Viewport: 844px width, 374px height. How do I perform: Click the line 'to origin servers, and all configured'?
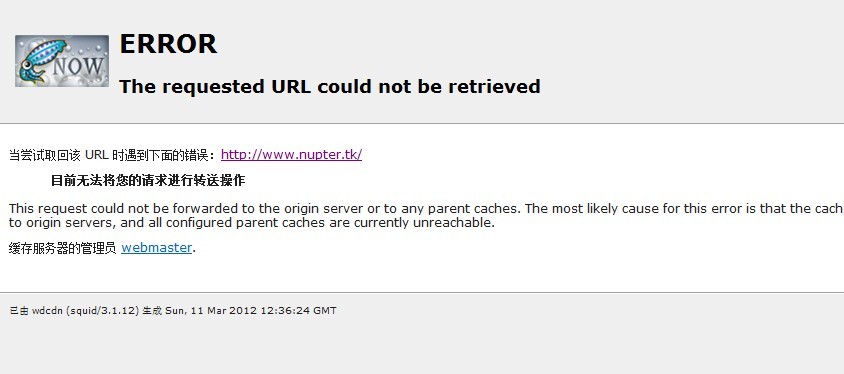tap(251, 223)
